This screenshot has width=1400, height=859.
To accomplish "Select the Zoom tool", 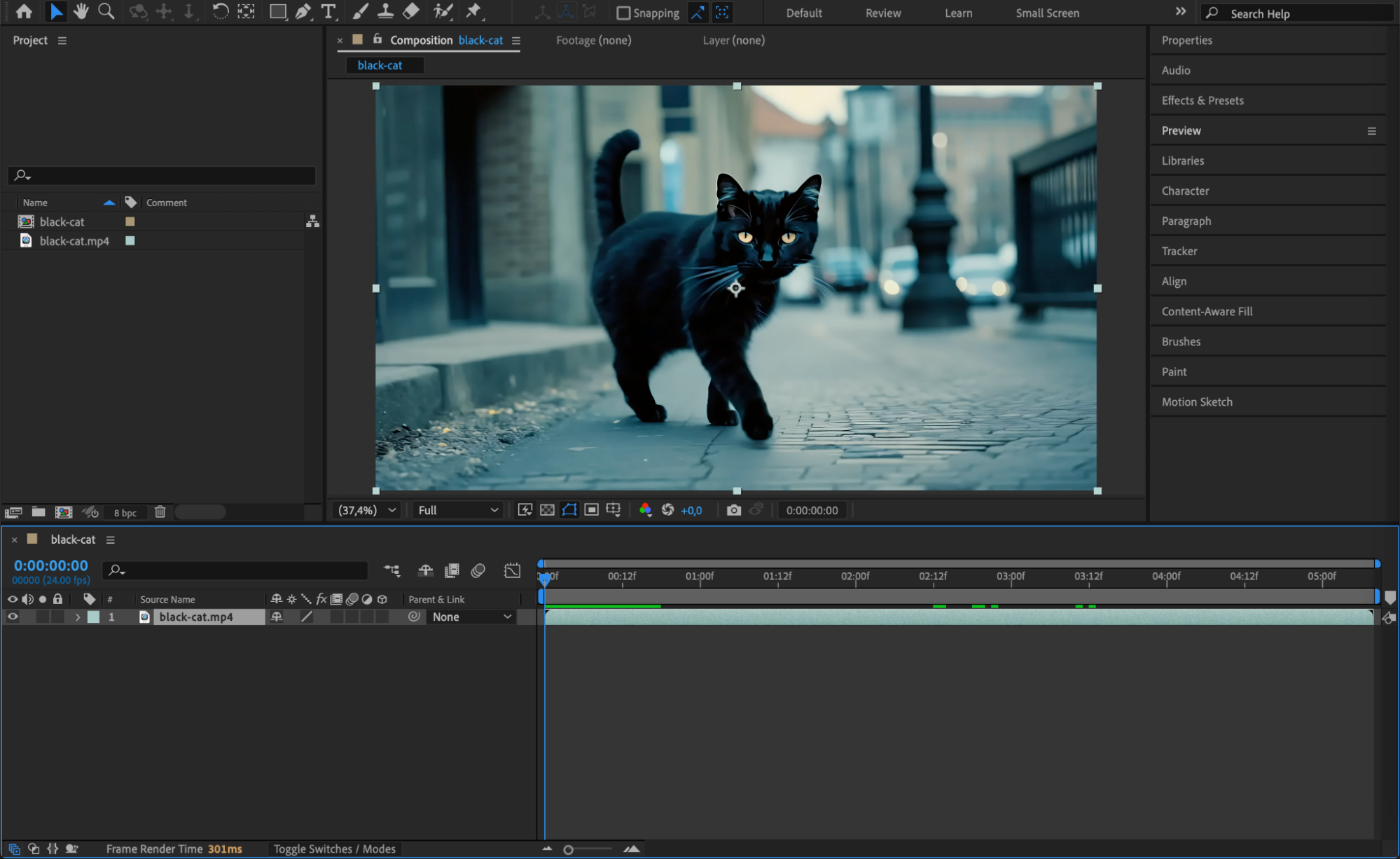I will click(x=106, y=11).
